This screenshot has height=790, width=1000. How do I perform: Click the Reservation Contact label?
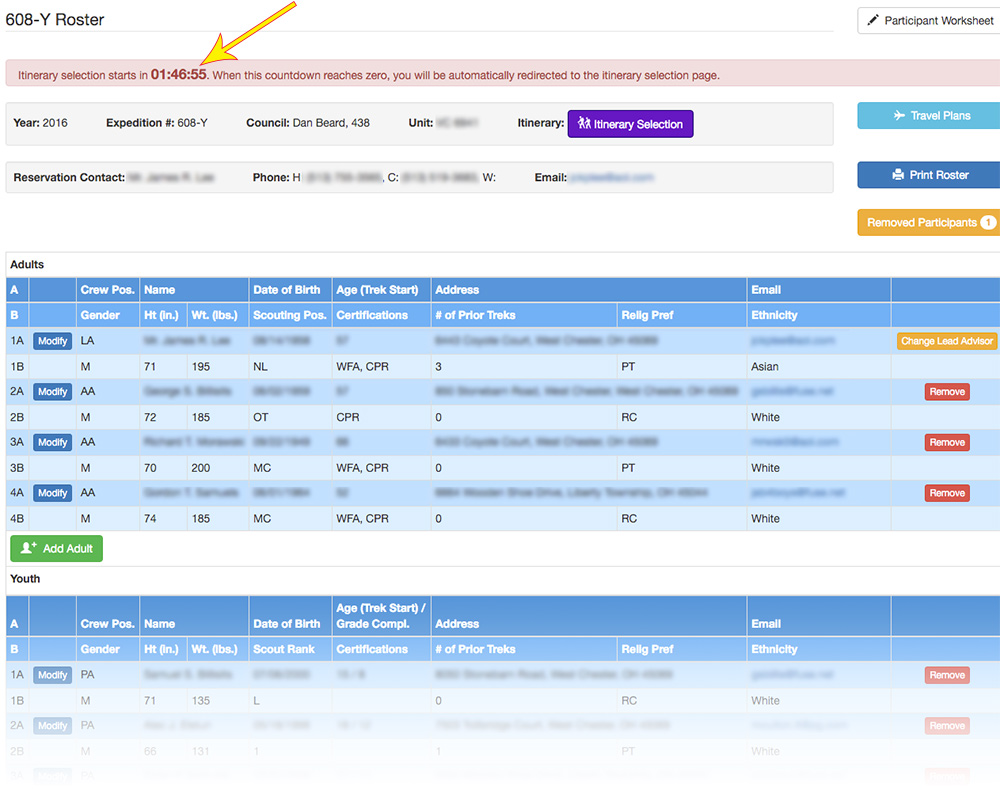[x=69, y=177]
